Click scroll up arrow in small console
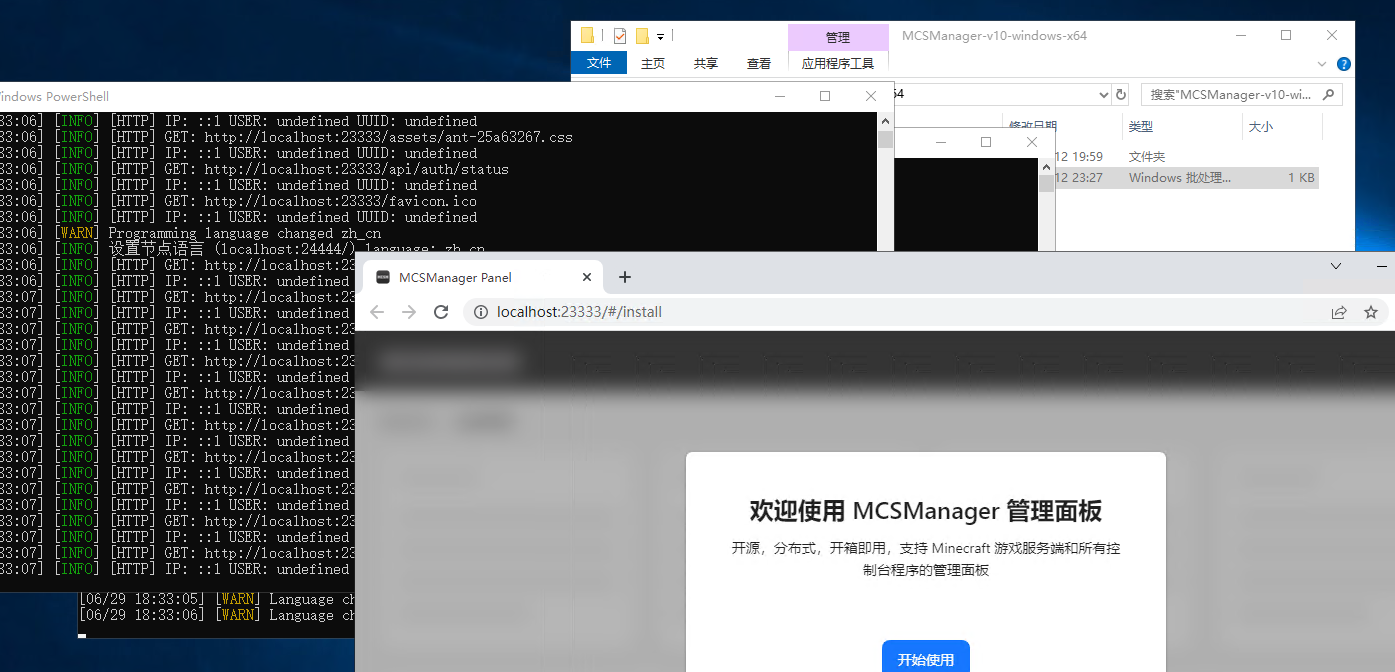Image resolution: width=1395 pixels, height=672 pixels. [x=1047, y=166]
